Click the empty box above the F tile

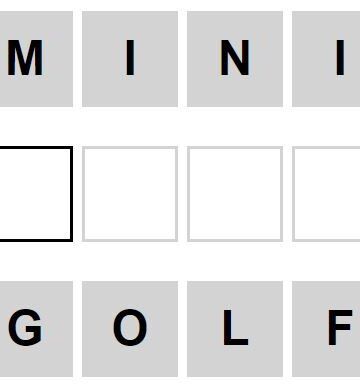[326, 194]
